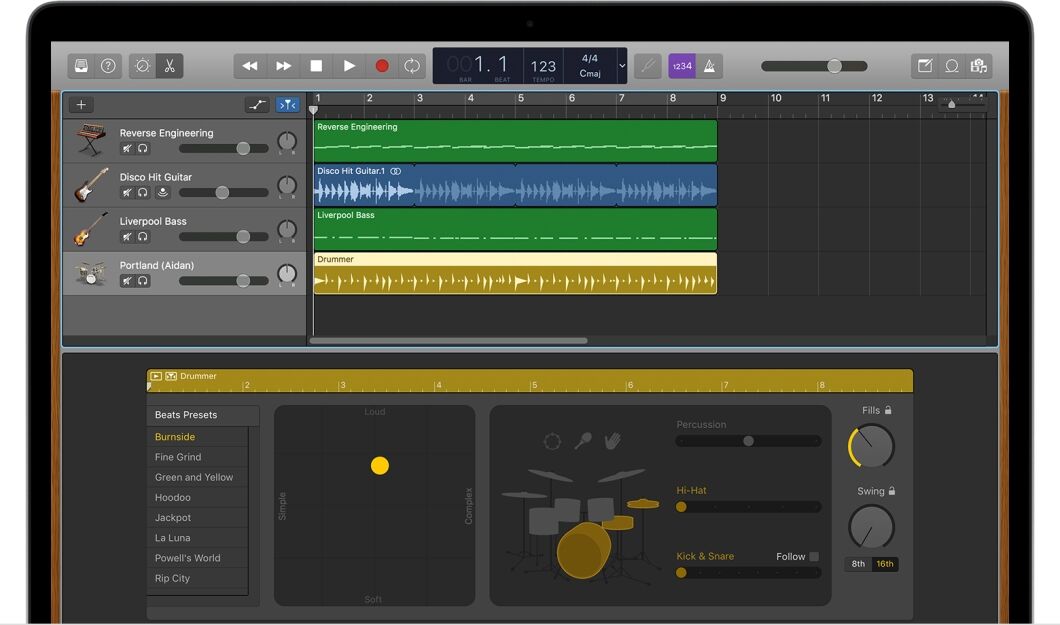Click the yellow puck on the Drummer XY pad

pyautogui.click(x=380, y=465)
